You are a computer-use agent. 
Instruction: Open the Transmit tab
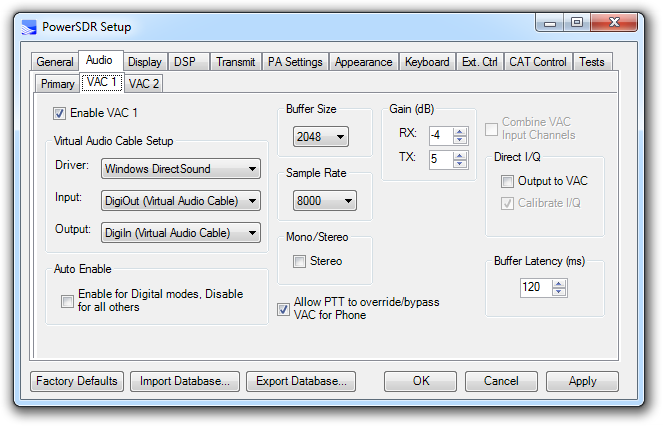click(x=236, y=62)
